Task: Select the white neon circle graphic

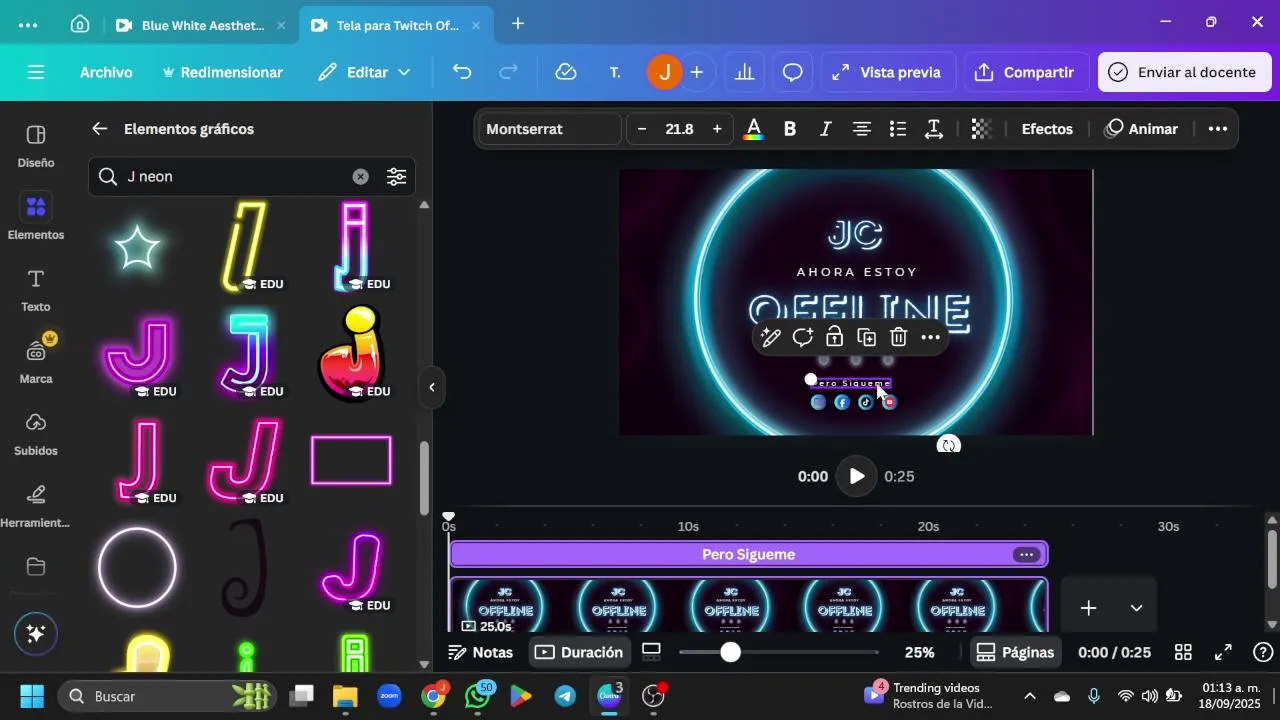Action: (x=137, y=568)
